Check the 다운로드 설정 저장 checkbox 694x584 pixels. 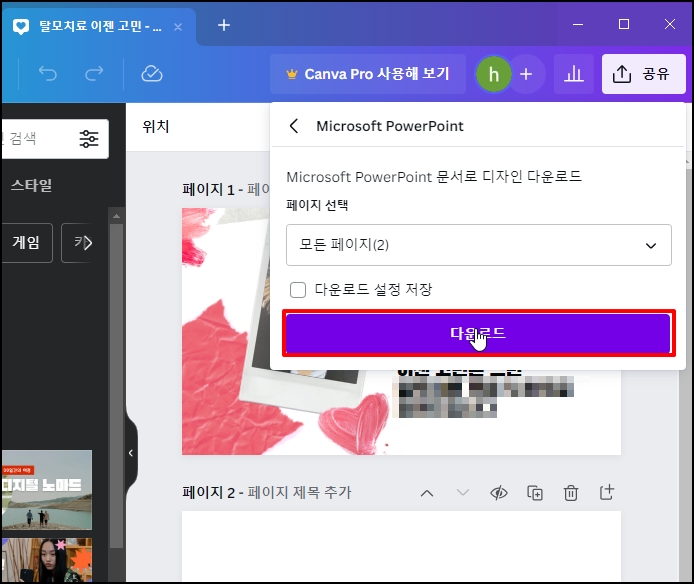click(x=298, y=290)
